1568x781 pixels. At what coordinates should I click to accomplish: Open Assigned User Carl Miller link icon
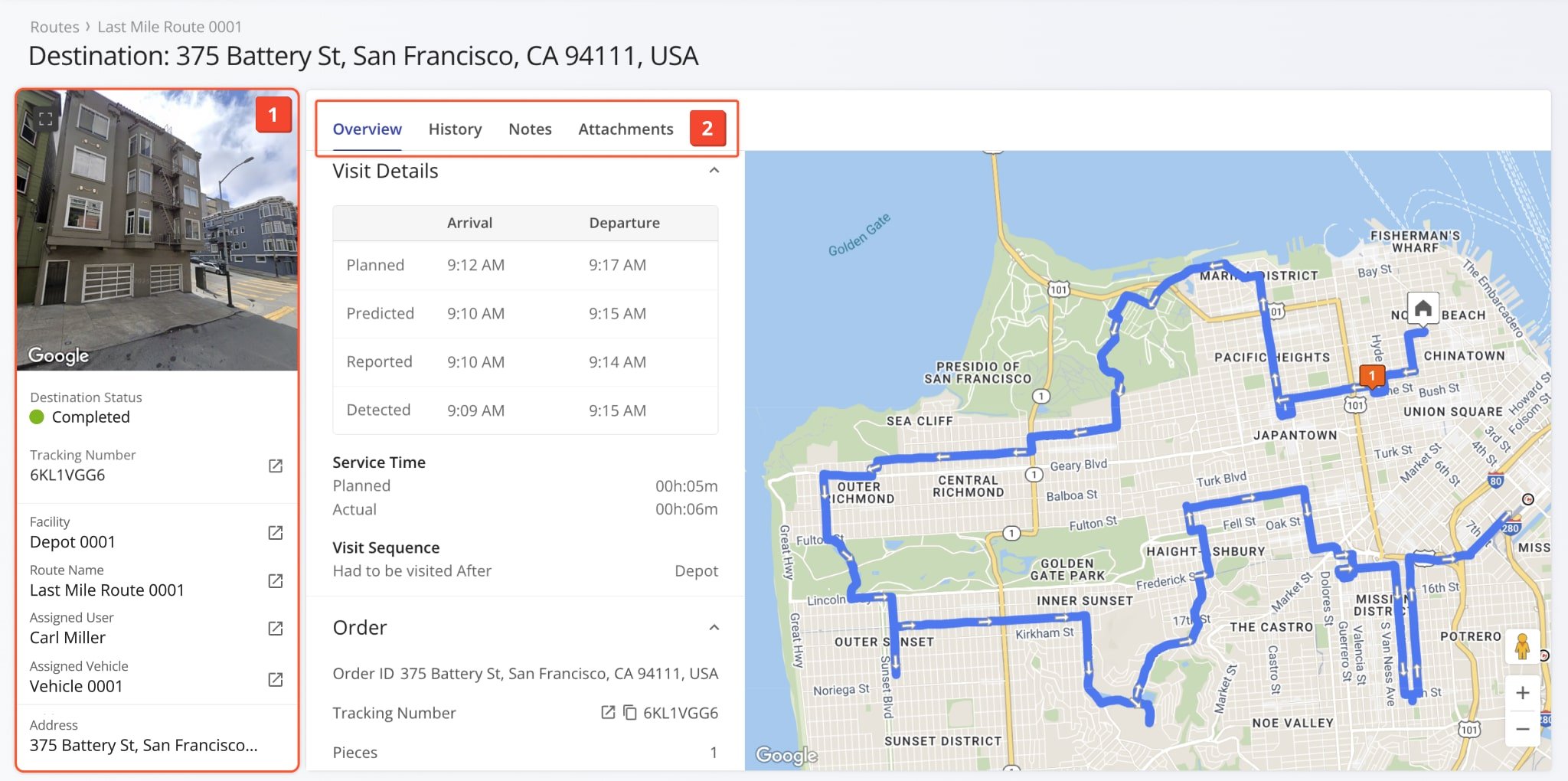pyautogui.click(x=276, y=628)
